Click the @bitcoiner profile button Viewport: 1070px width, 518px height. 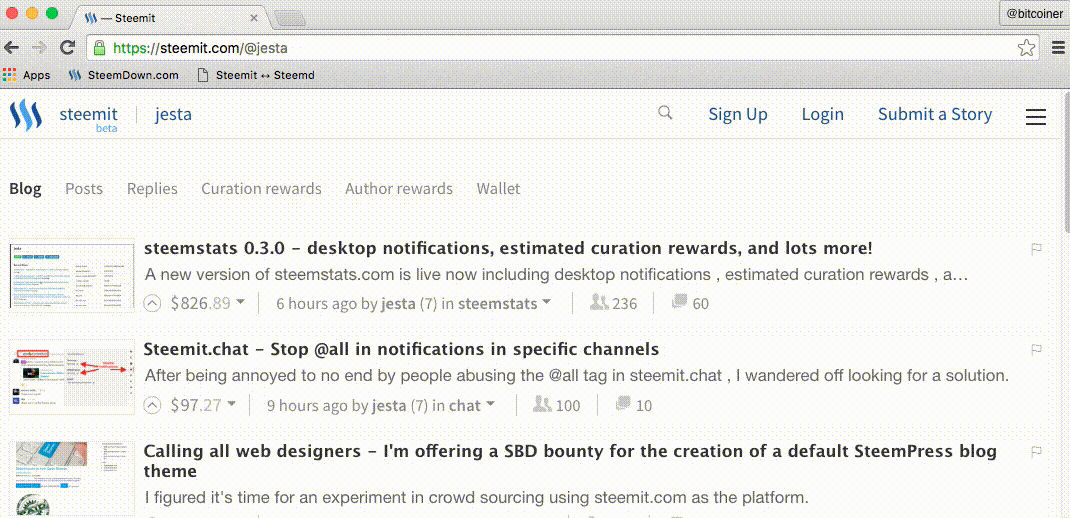coord(1035,14)
